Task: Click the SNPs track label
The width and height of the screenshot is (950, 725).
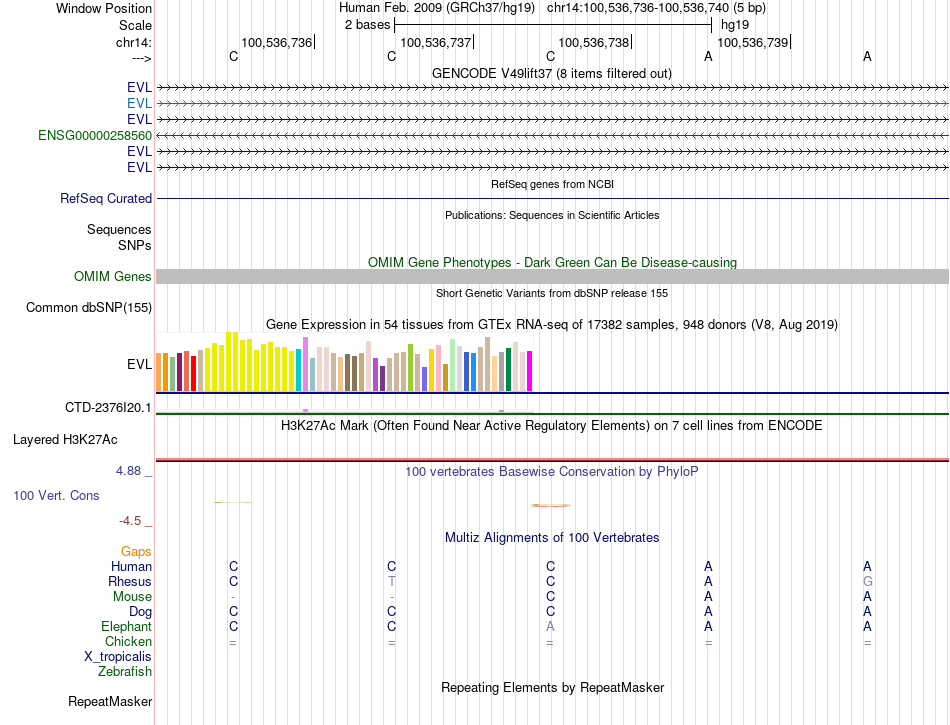Action: [x=135, y=245]
